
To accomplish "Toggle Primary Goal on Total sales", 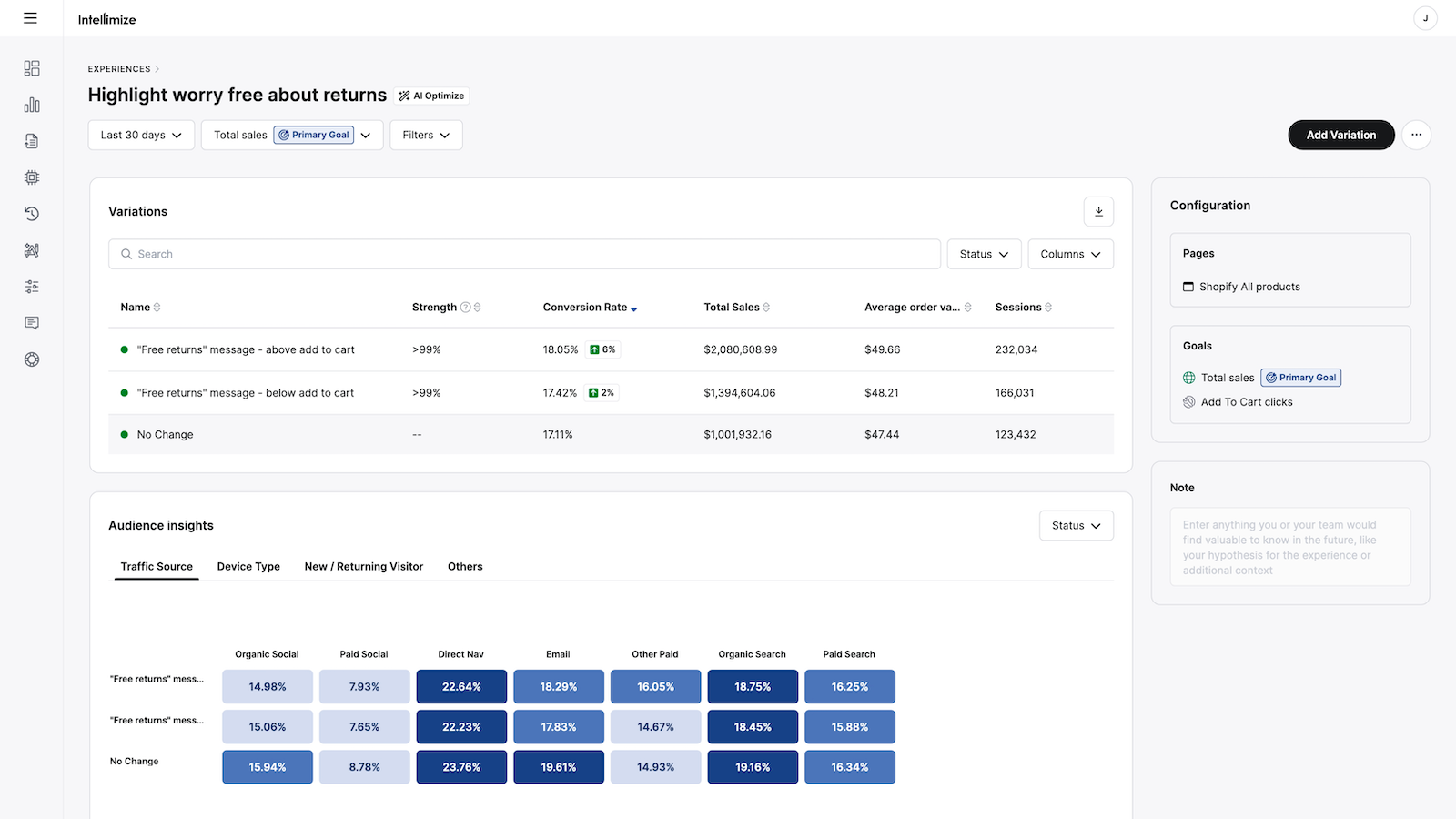I will [x=1300, y=377].
